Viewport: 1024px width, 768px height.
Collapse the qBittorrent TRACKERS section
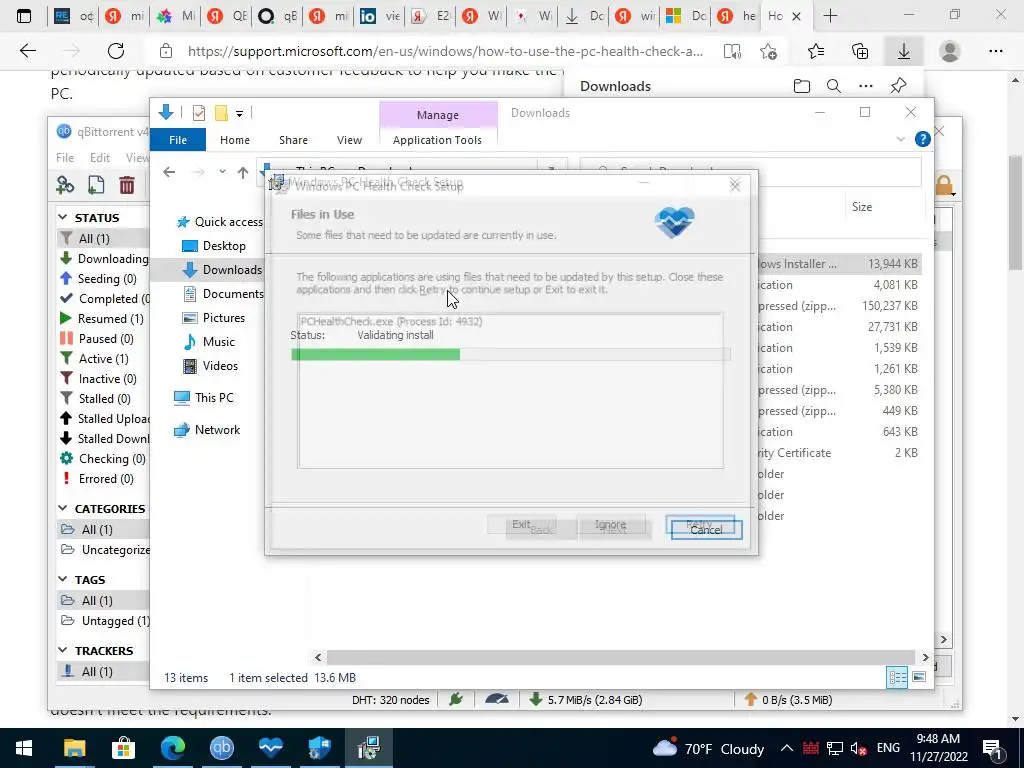click(63, 650)
